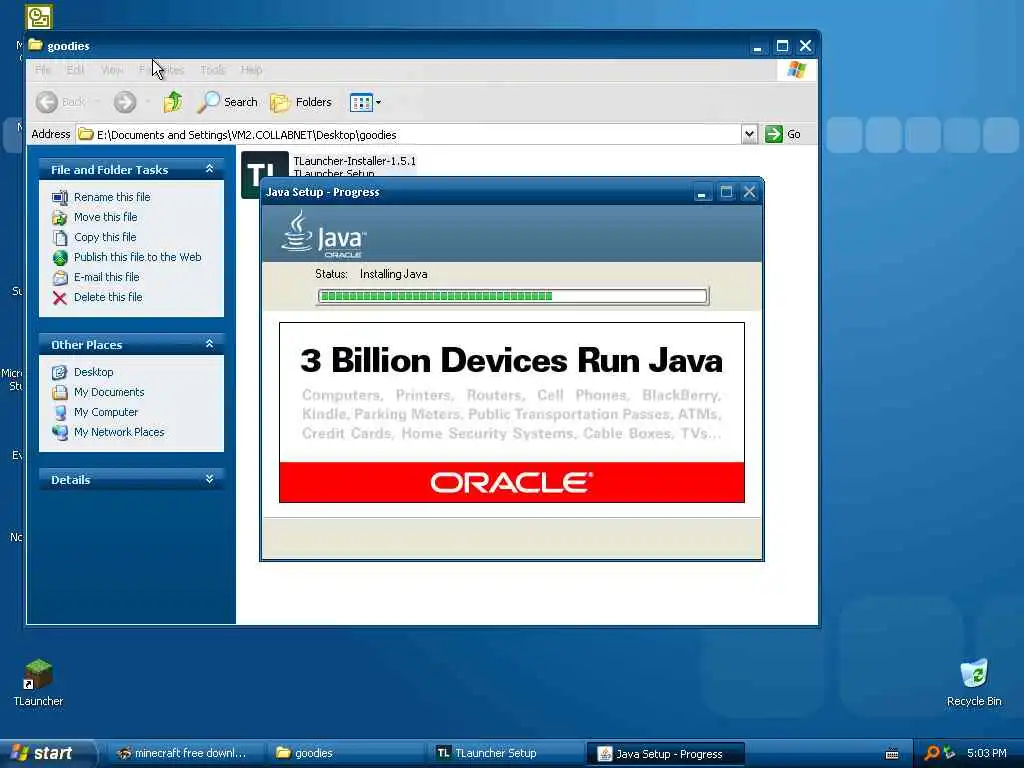This screenshot has height=768, width=1024.
Task: Click the 3 Billion Devices Run Java heading
Action: click(x=511, y=360)
